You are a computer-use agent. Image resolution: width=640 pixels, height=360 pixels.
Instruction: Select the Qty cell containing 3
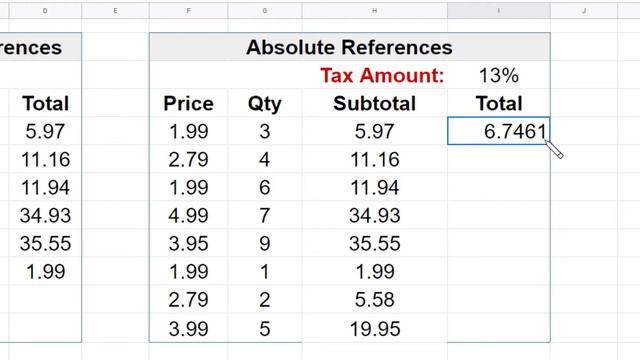point(265,131)
